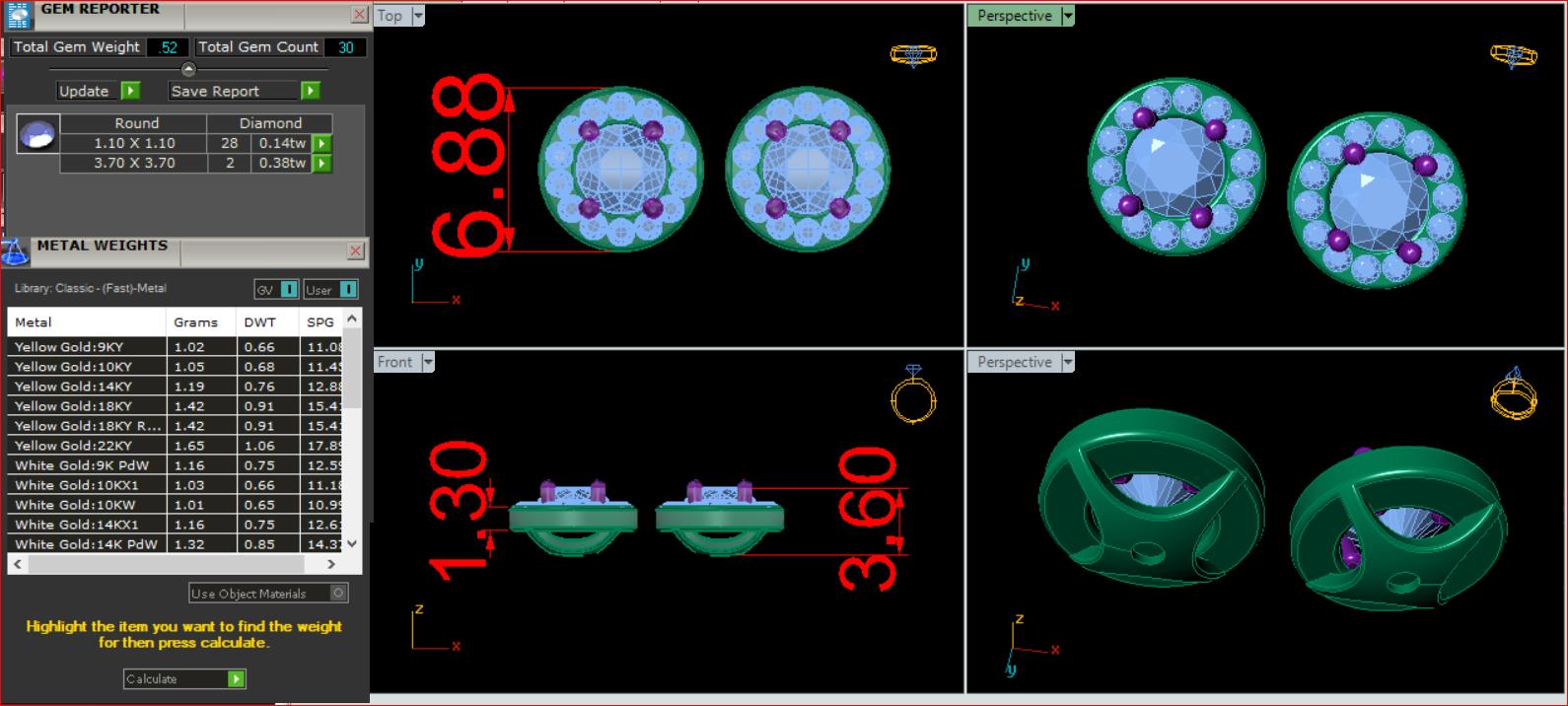Enable Use Object Materials option
Screen dimensions: 1568x706
coord(338,594)
